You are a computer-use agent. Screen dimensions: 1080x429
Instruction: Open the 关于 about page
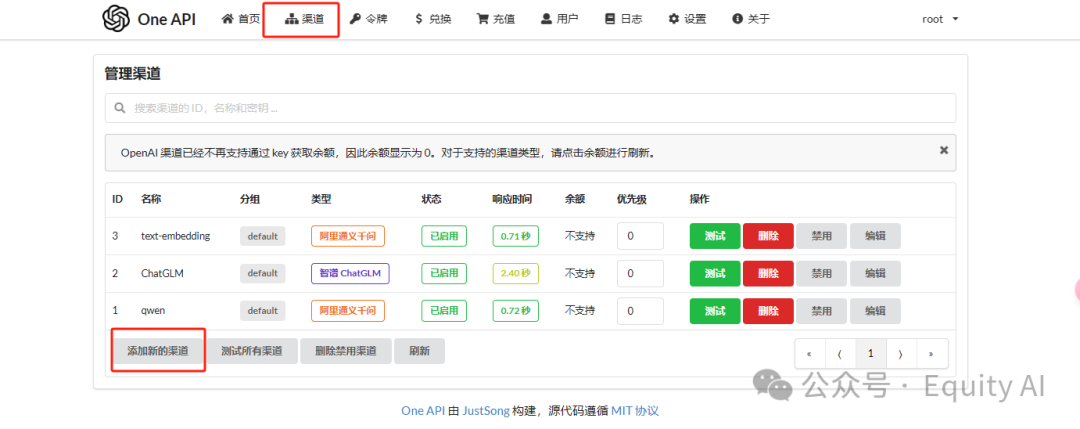pos(751,19)
